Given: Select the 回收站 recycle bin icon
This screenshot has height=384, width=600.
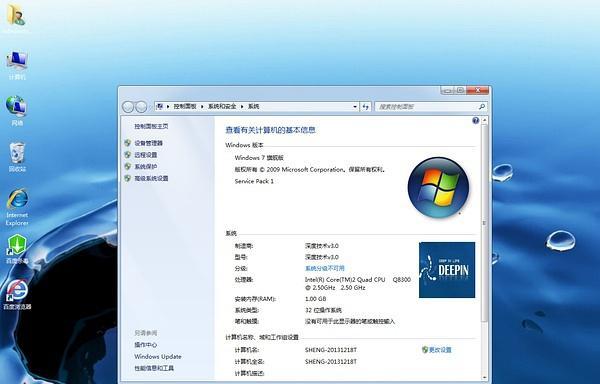Looking at the screenshot, I should (x=17, y=157).
